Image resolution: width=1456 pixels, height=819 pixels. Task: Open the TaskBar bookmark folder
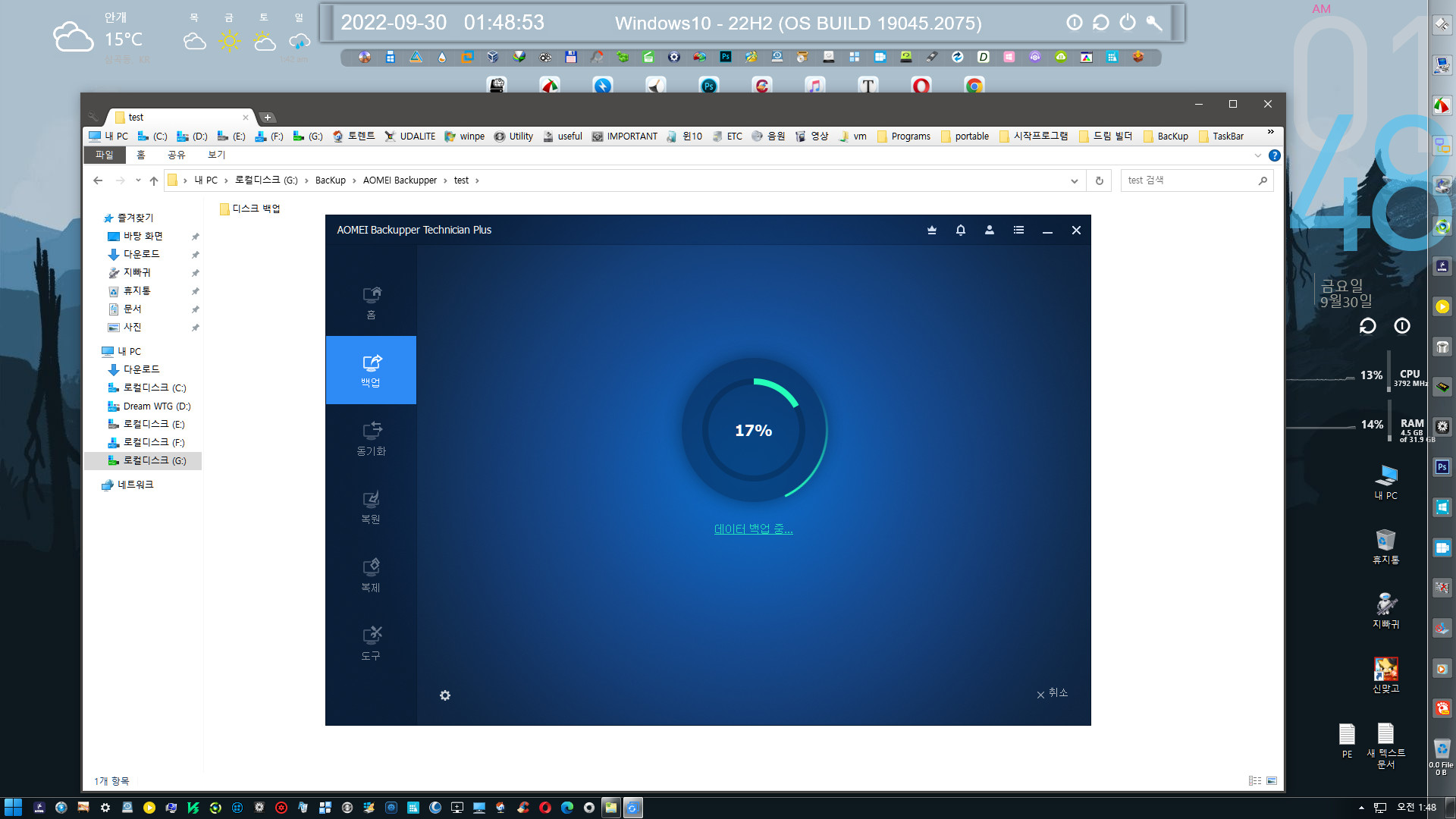point(1221,136)
